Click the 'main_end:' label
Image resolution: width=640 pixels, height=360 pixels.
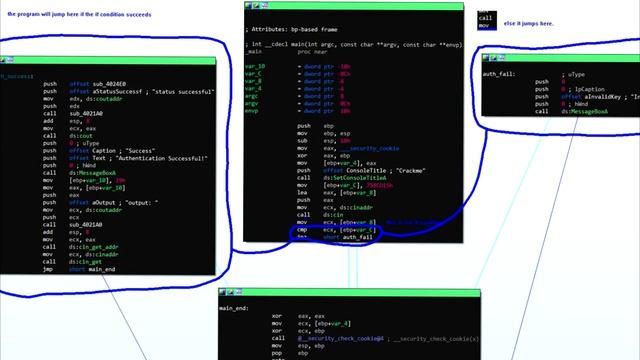click(x=234, y=308)
